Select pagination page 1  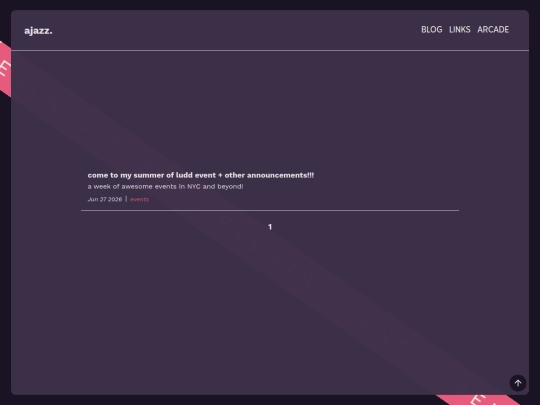(270, 227)
